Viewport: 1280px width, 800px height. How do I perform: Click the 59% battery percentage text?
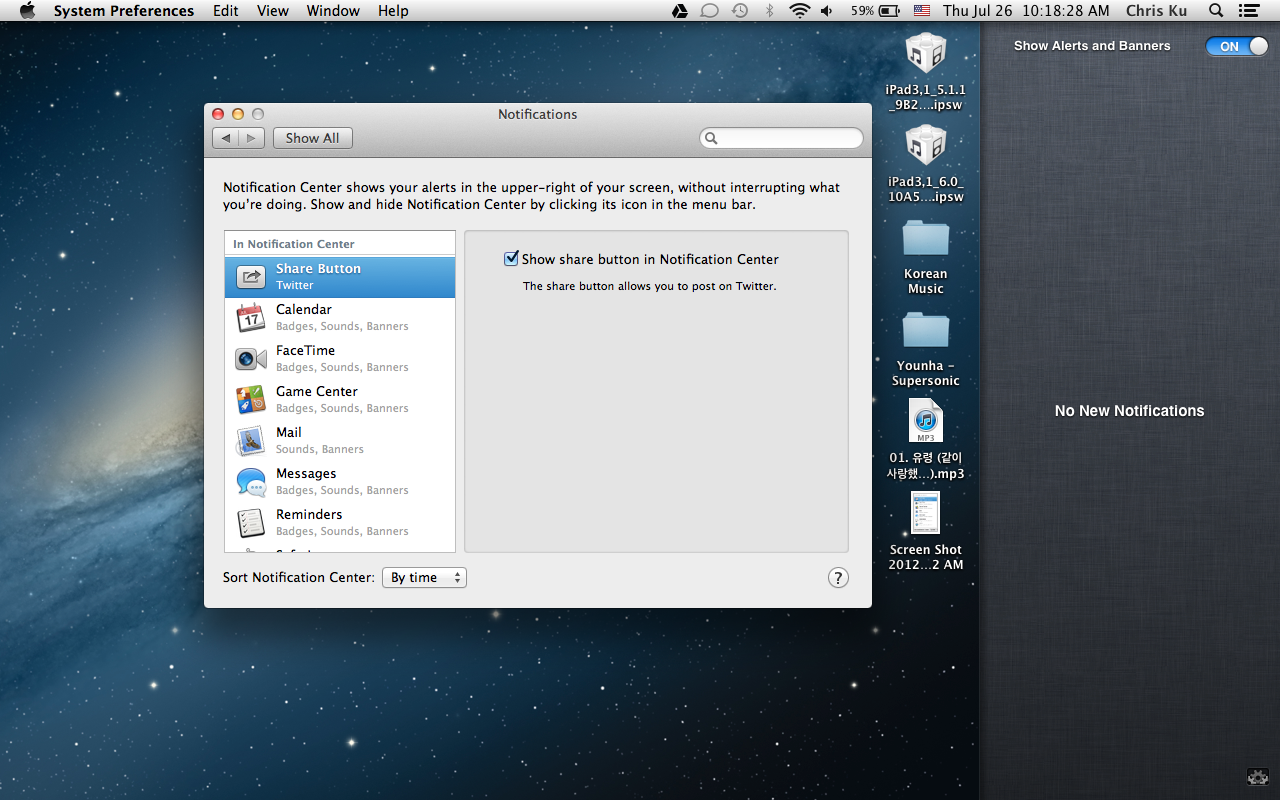[862, 11]
